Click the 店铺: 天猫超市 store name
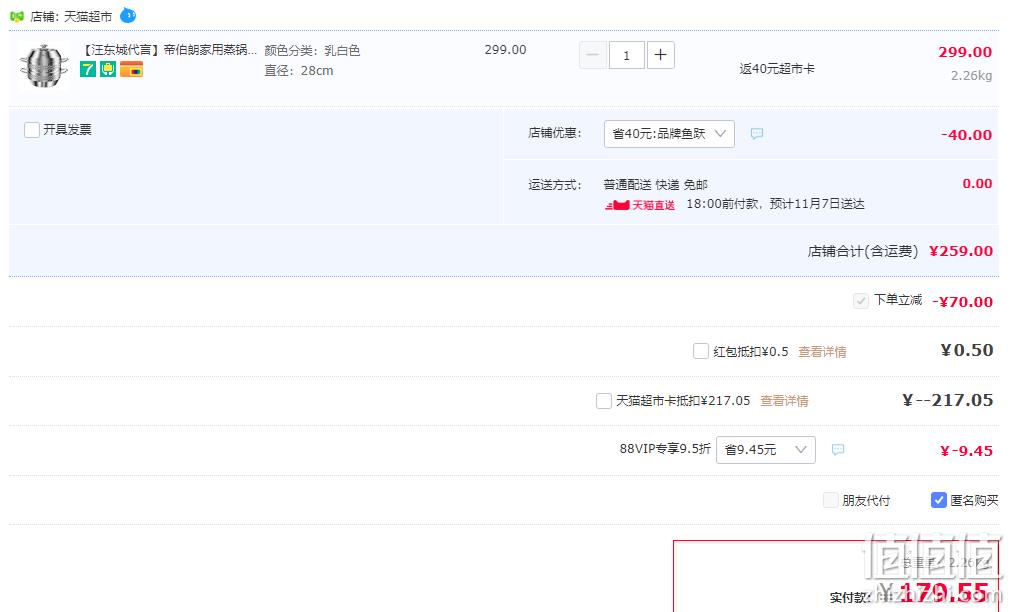 [71, 17]
